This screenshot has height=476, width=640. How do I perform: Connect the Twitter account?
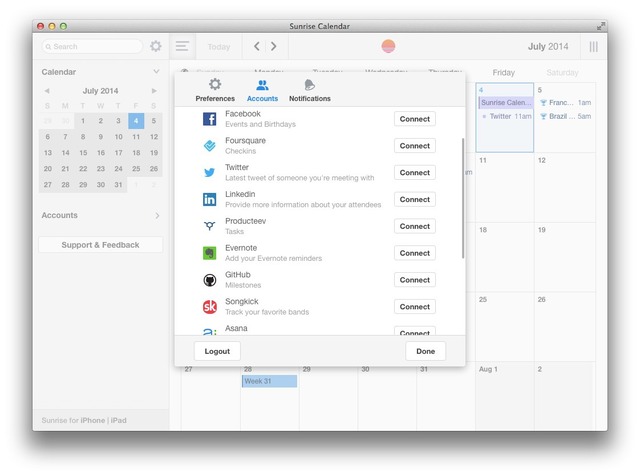pyautogui.click(x=415, y=173)
